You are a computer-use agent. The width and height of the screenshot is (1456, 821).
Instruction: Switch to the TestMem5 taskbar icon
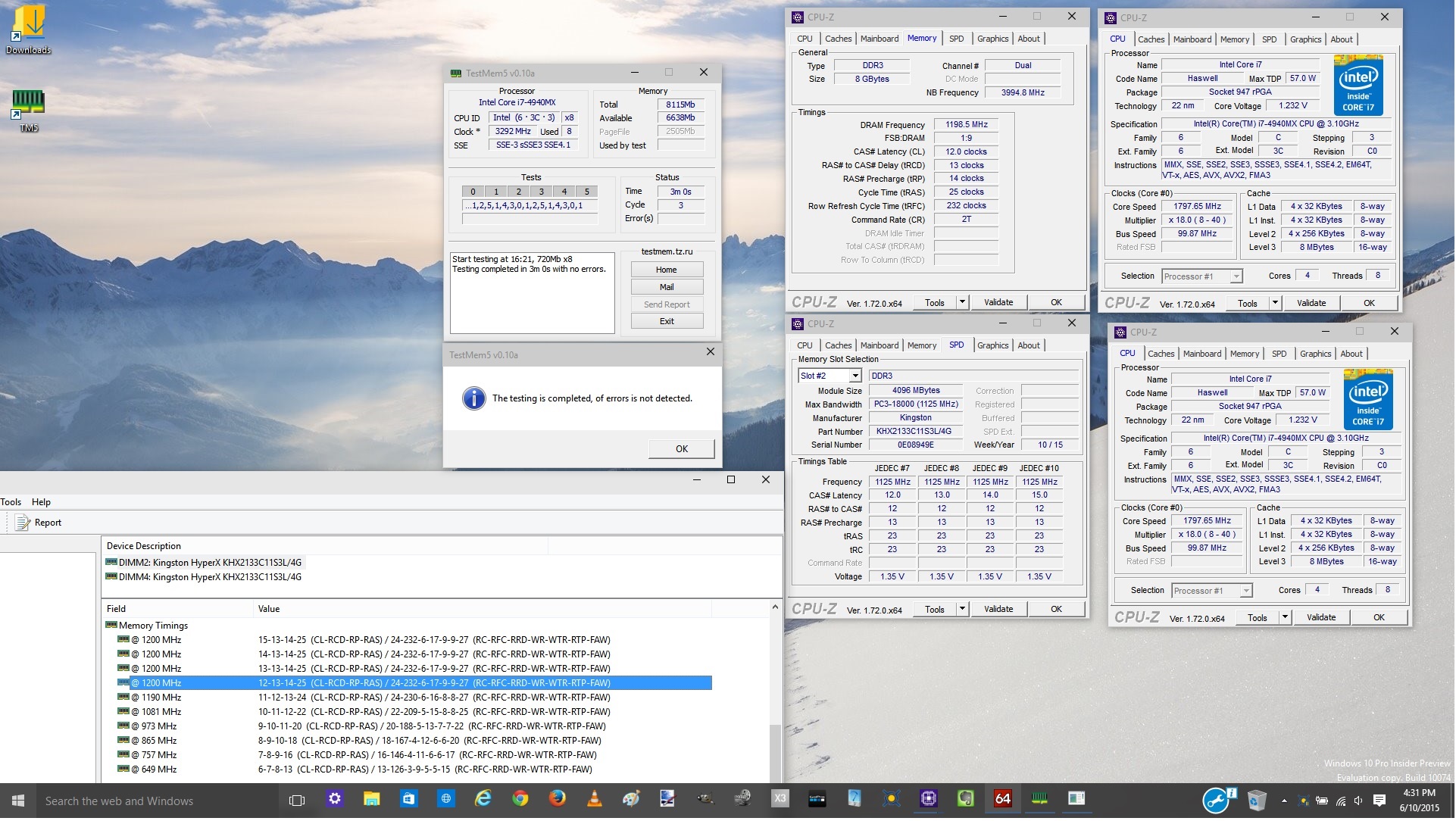[x=1040, y=801]
